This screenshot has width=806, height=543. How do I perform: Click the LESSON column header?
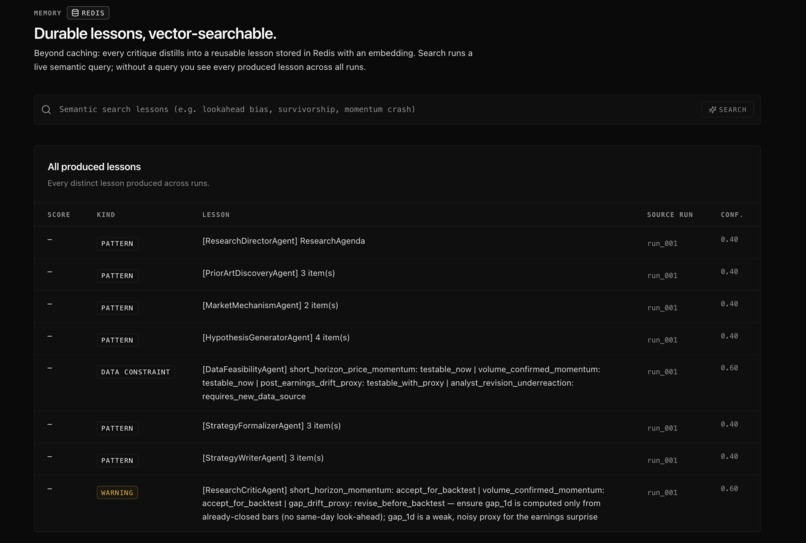(216, 214)
